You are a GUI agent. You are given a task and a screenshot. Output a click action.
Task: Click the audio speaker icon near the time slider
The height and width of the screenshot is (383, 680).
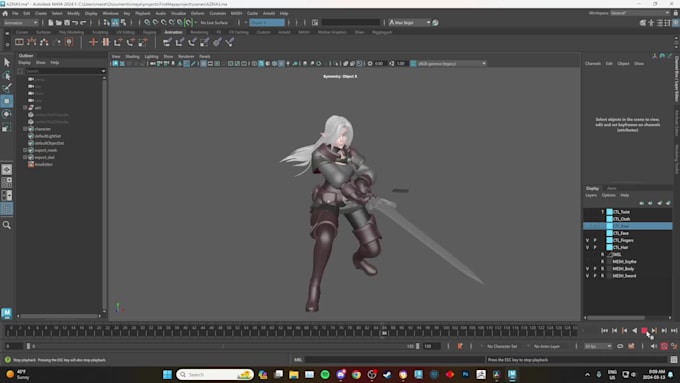(654, 346)
